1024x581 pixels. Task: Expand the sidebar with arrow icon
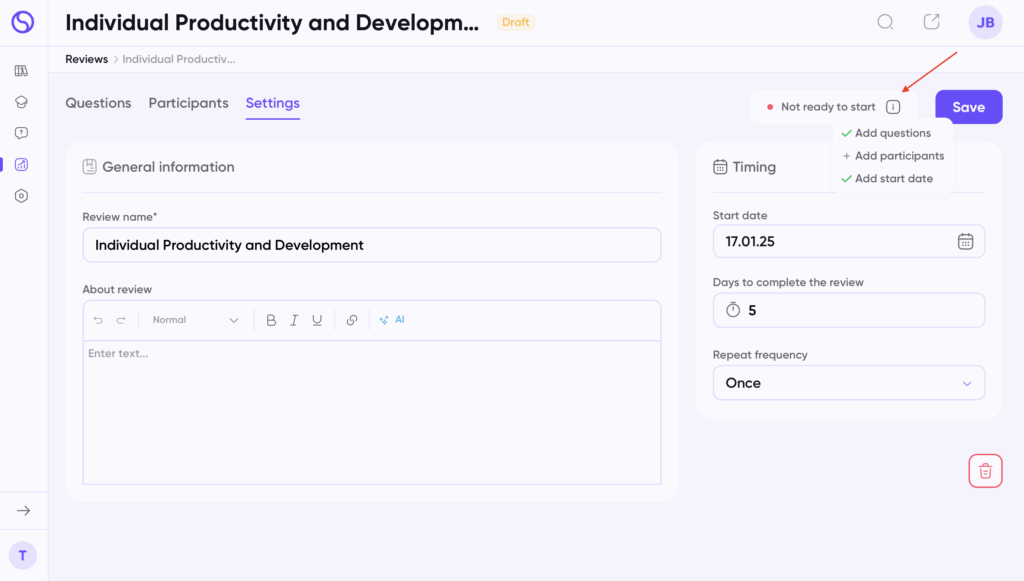(23, 511)
